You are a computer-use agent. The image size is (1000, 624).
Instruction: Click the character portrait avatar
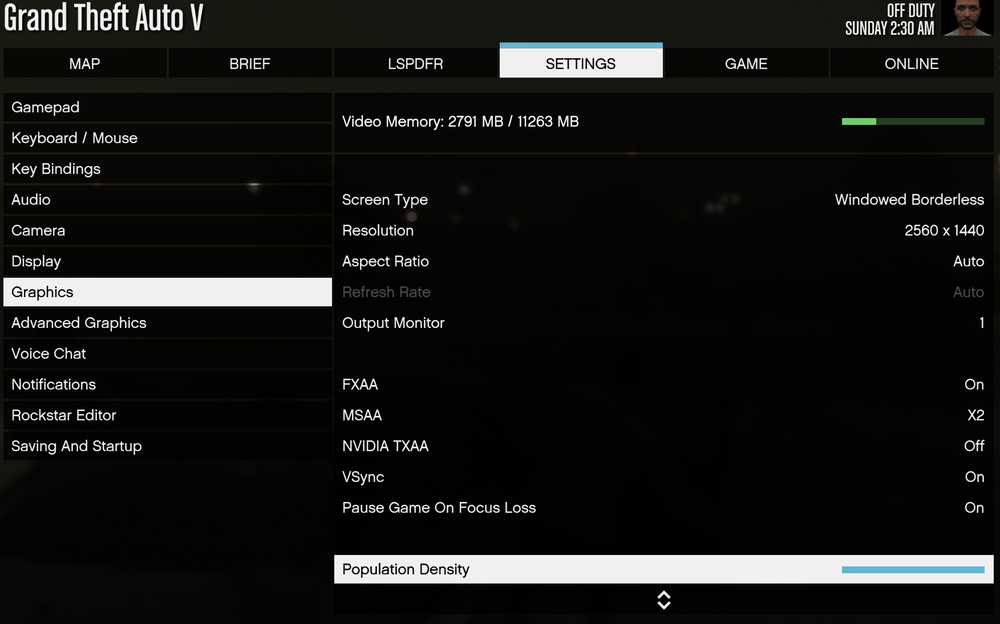coord(967,19)
